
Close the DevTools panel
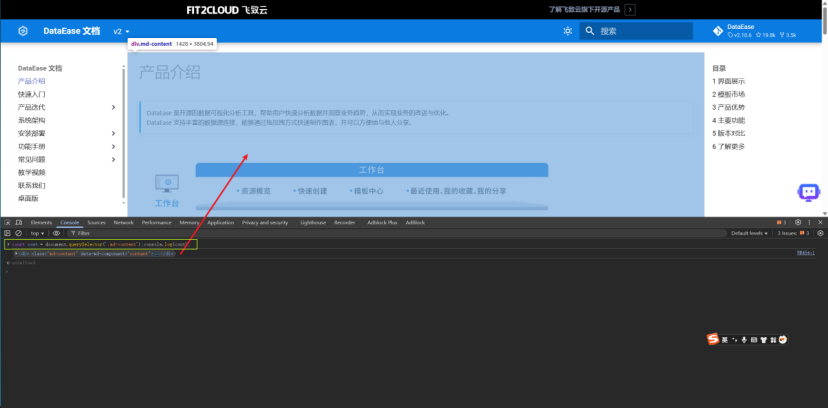(x=820, y=223)
